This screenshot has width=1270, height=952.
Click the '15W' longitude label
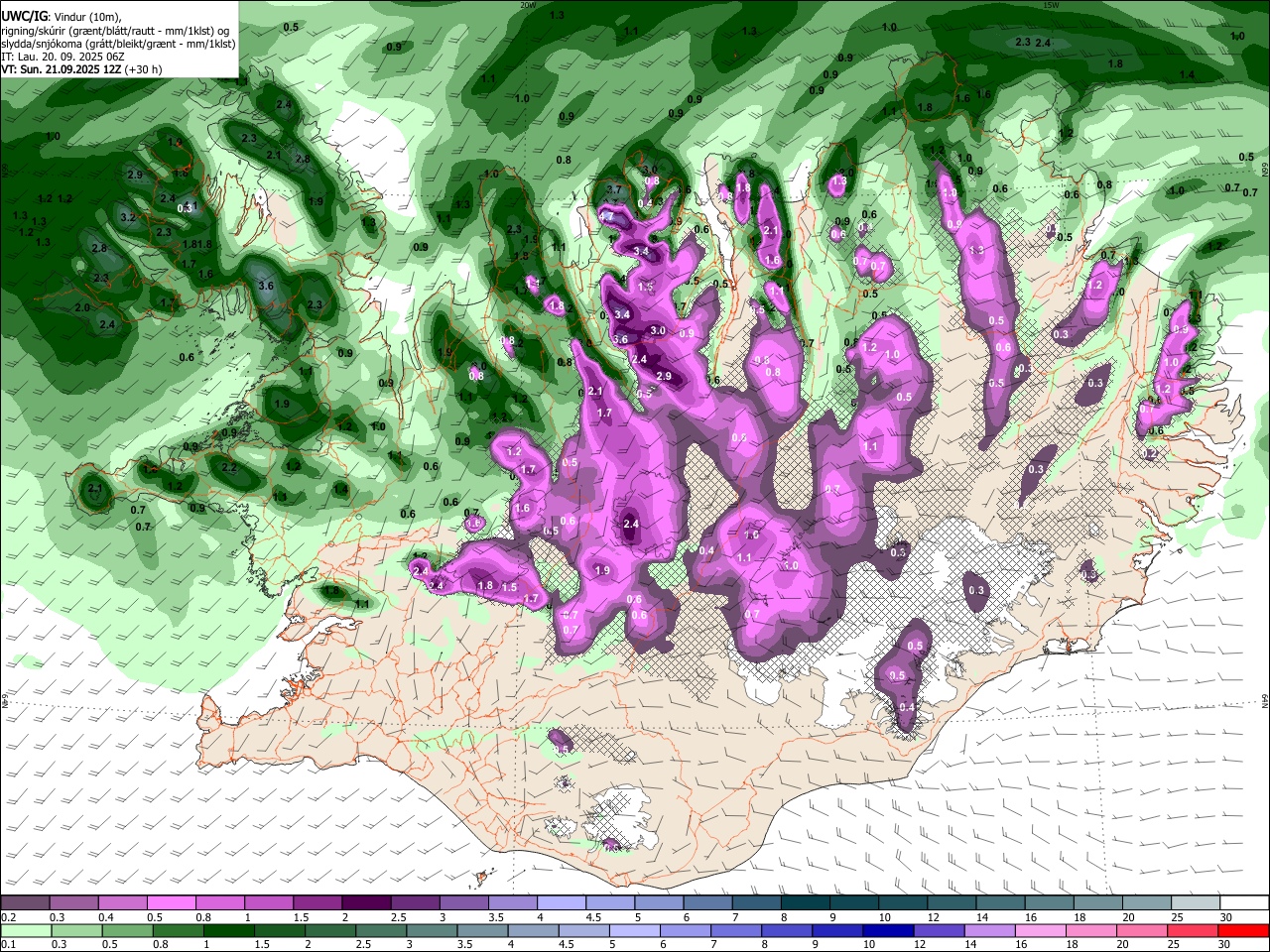[x=1051, y=5]
